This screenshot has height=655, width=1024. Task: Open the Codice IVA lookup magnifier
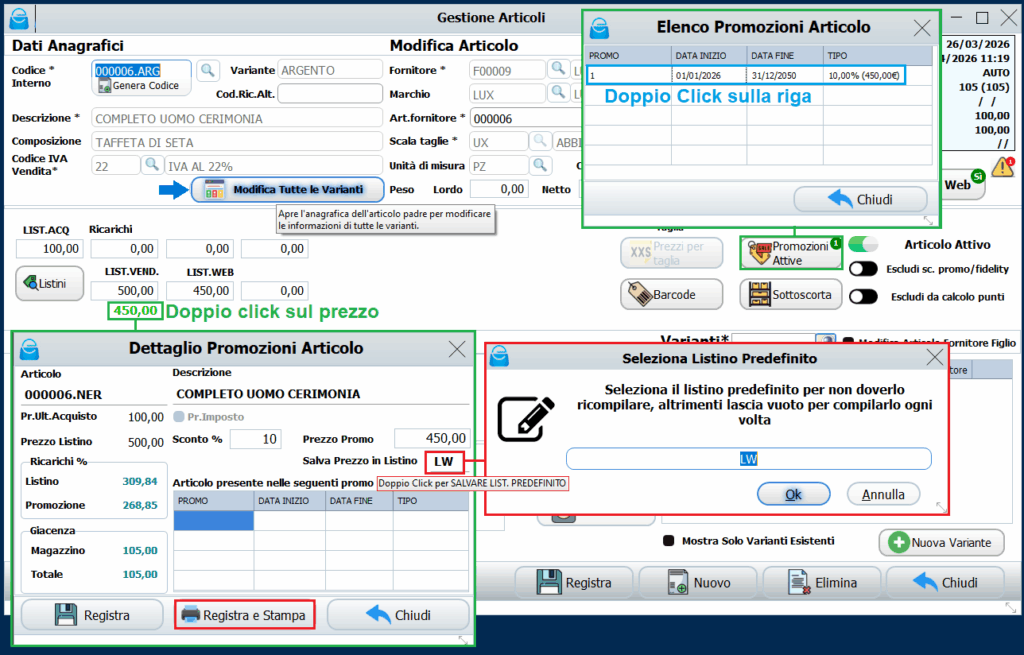pyautogui.click(x=152, y=165)
